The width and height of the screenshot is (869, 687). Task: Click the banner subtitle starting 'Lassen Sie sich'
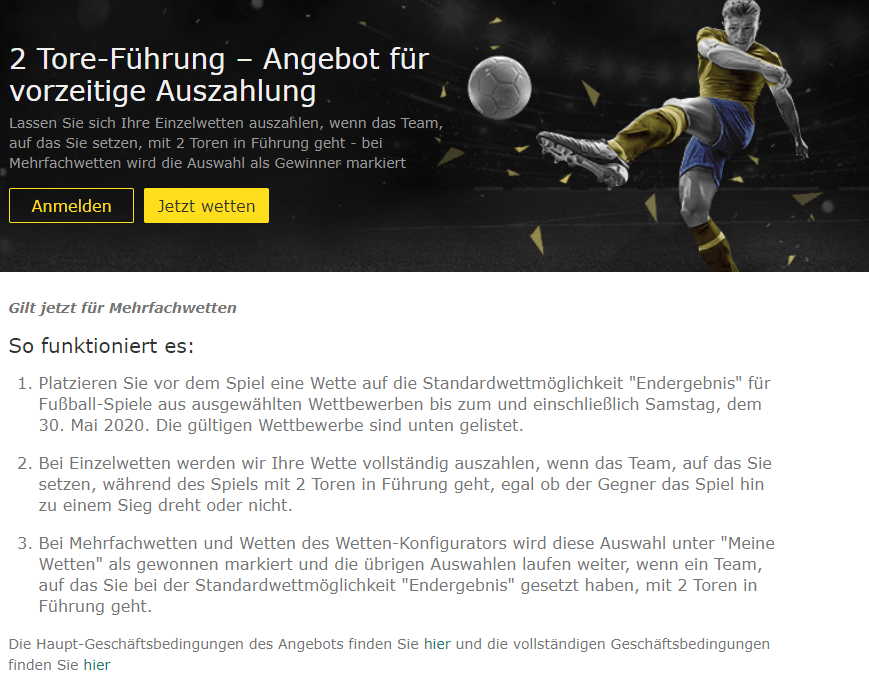pyautogui.click(x=226, y=143)
